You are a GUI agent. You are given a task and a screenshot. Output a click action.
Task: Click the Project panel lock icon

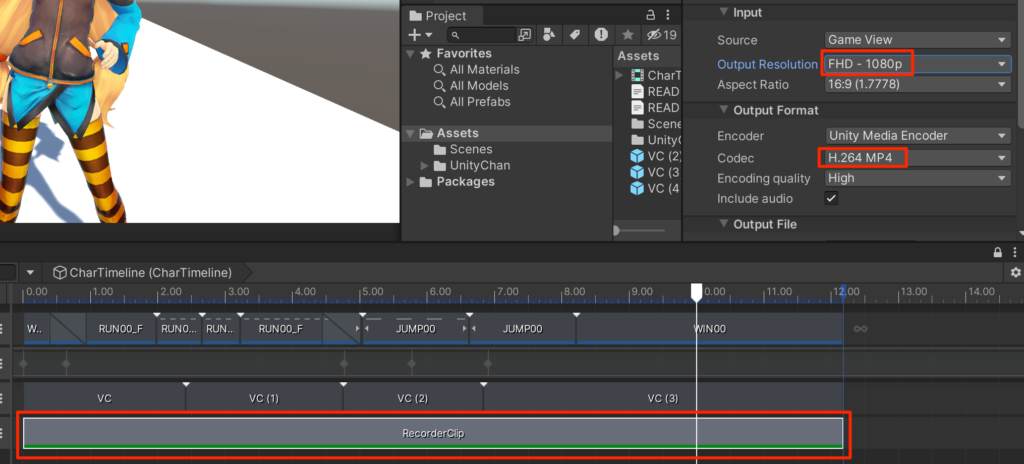click(x=650, y=15)
